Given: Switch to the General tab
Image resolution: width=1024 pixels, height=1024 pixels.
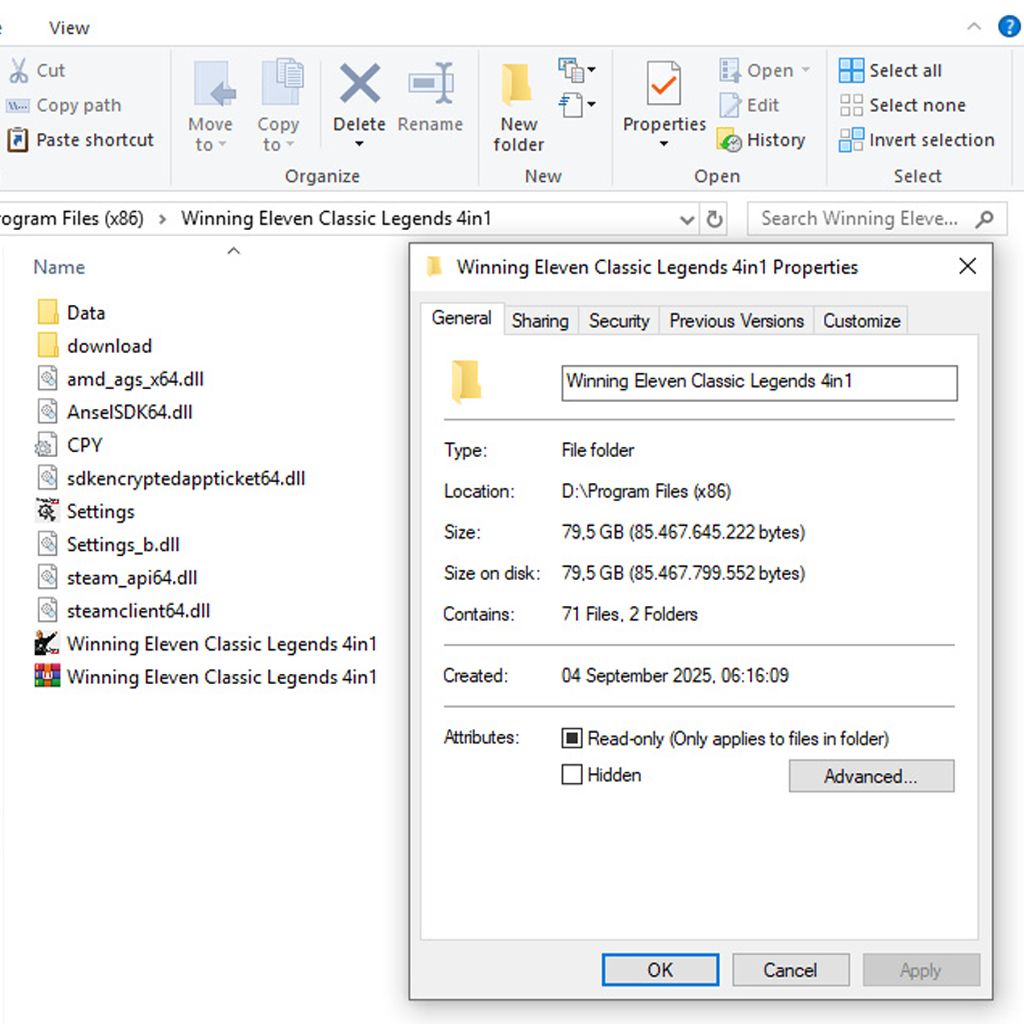Looking at the screenshot, I should 462,319.
